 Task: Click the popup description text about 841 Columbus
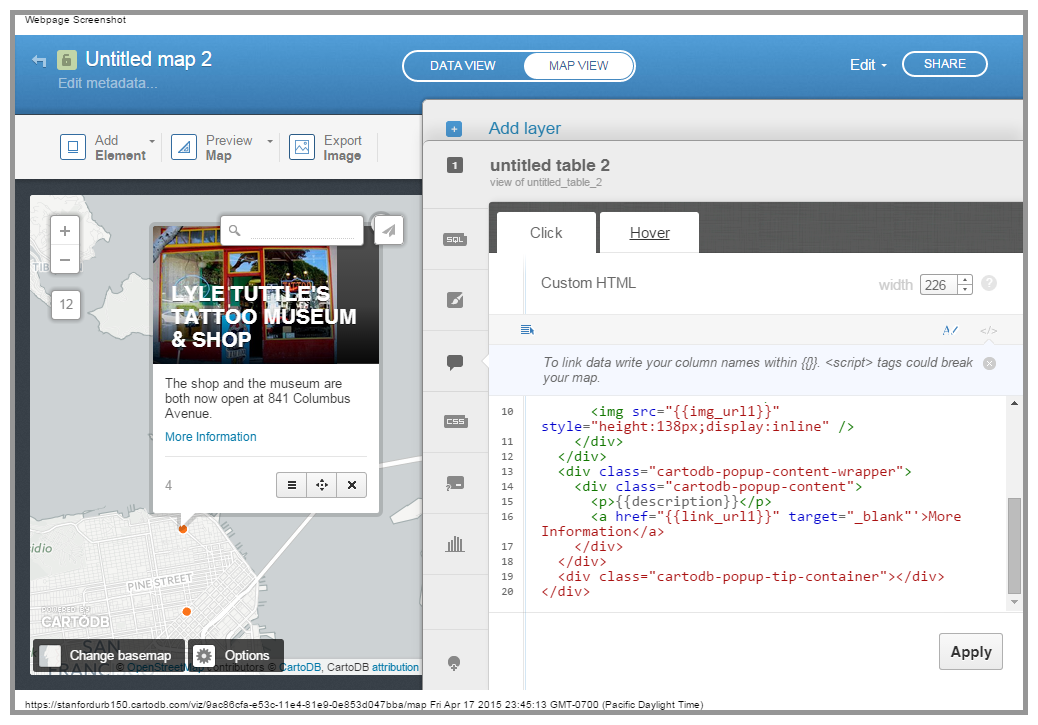click(258, 398)
